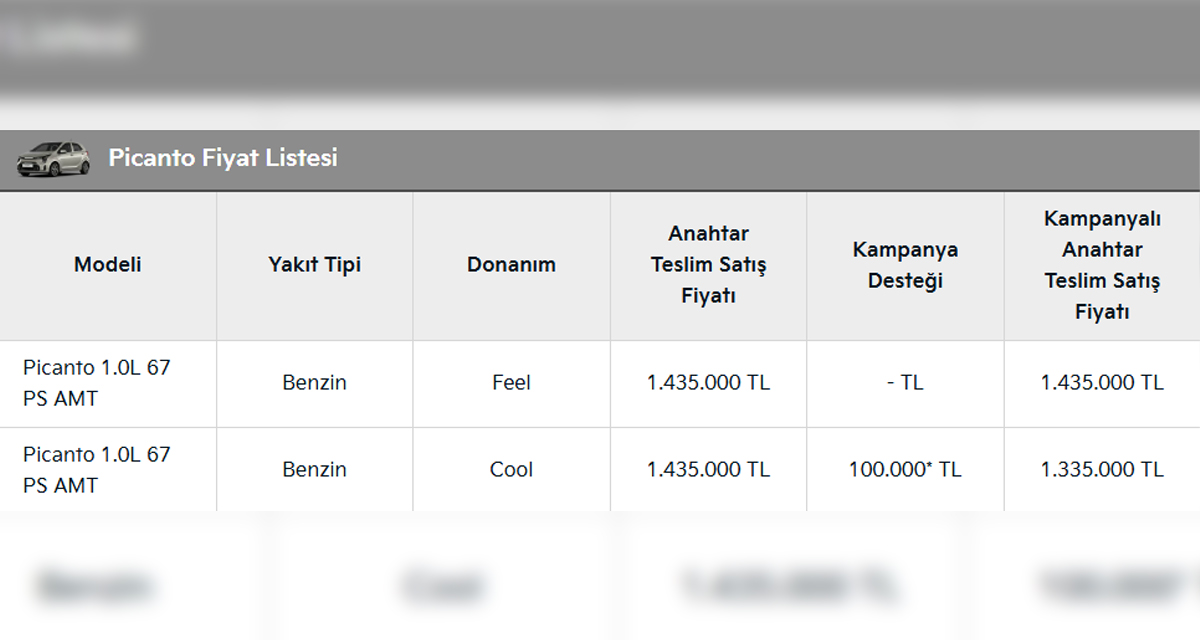Click the '- TL' campaign support cell
Screen dimensions: 1200x640
tap(905, 383)
